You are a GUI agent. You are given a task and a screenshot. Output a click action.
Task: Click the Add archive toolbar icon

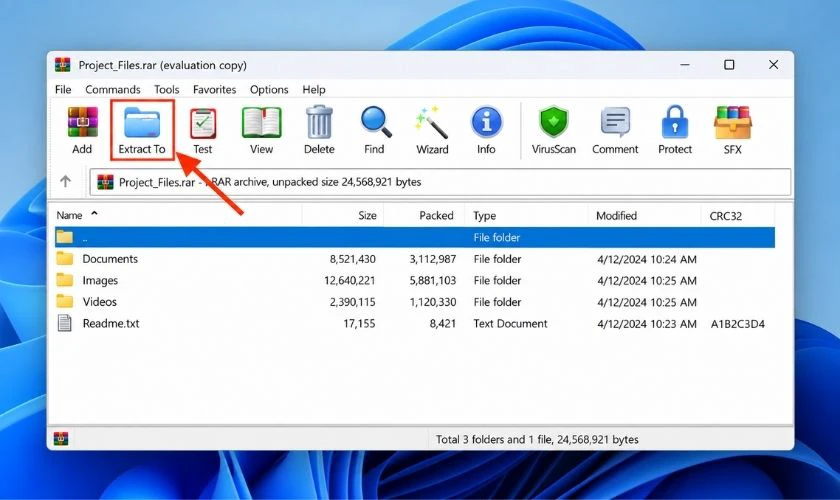click(82, 122)
